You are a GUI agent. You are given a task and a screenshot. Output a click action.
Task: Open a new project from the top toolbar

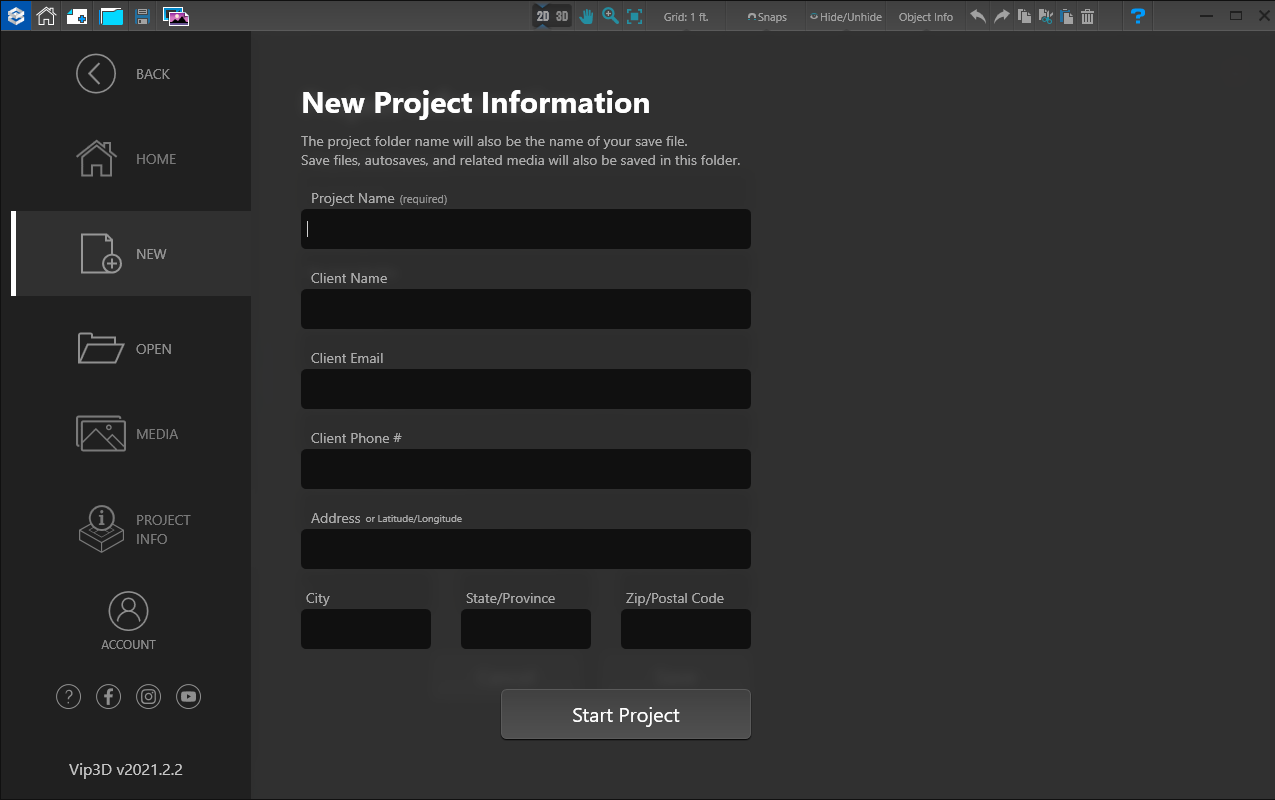coord(77,15)
